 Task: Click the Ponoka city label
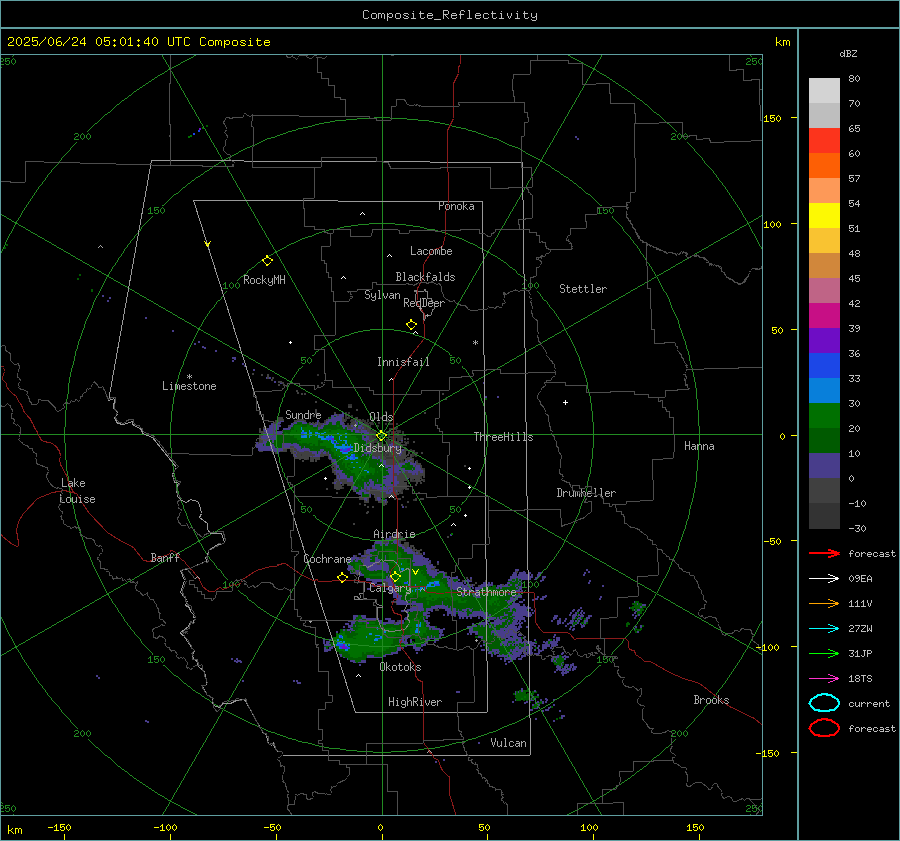[456, 206]
